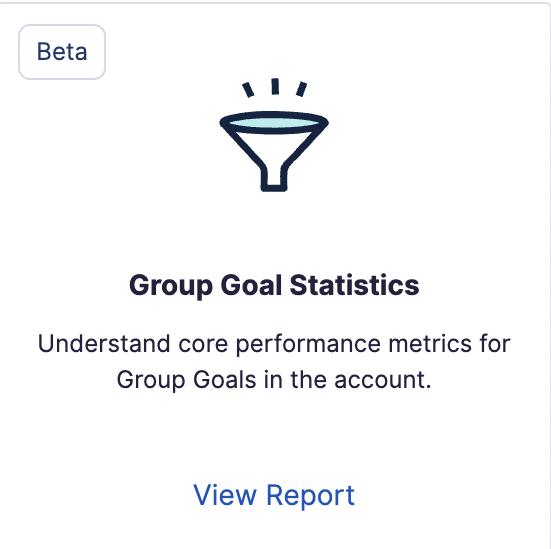The width and height of the screenshot is (551, 549).
Task: Click the card description about performance metrics
Action: pyautogui.click(x=274, y=362)
